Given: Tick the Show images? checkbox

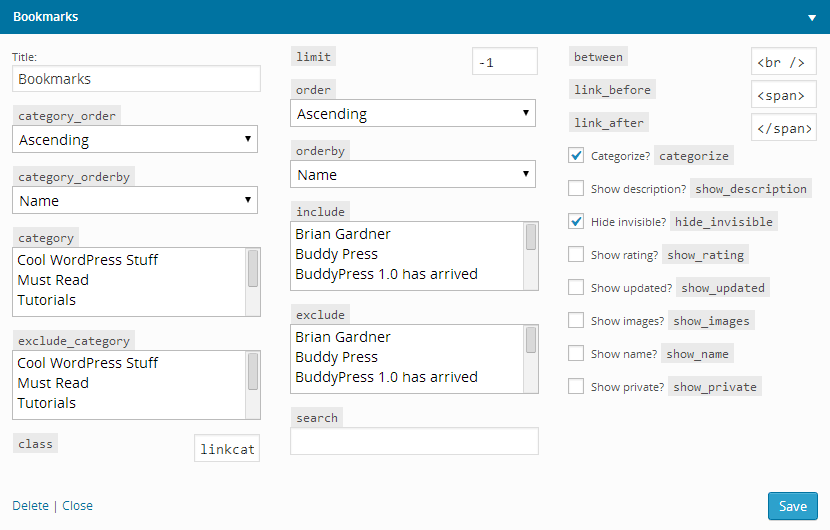Looking at the screenshot, I should coord(576,320).
